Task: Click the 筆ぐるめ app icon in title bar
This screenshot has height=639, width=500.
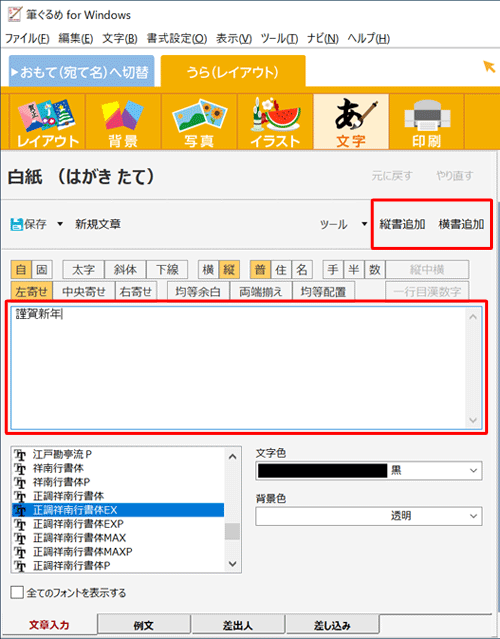Action: [14, 14]
